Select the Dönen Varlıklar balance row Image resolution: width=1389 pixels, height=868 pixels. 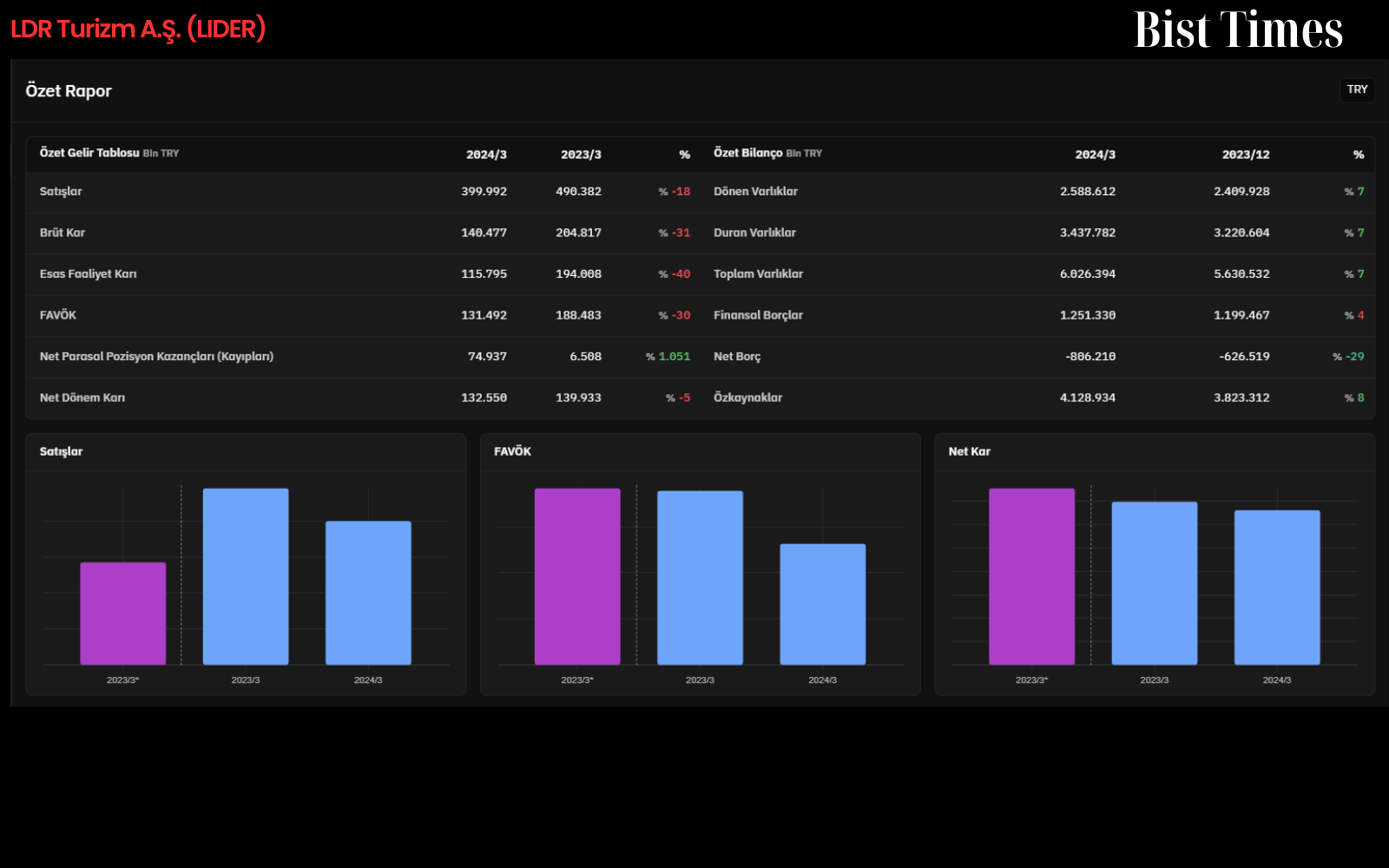(1038, 192)
